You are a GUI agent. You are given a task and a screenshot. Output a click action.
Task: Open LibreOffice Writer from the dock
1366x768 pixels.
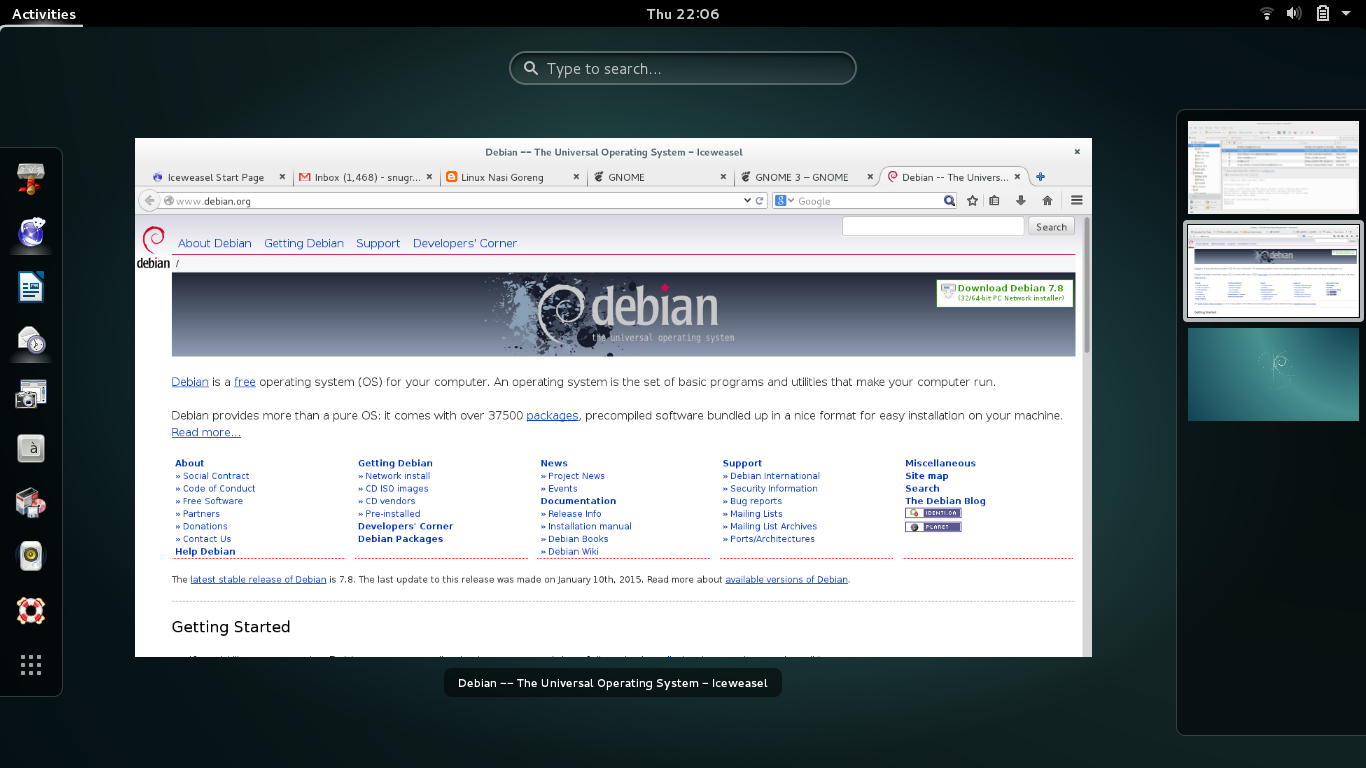point(31,287)
